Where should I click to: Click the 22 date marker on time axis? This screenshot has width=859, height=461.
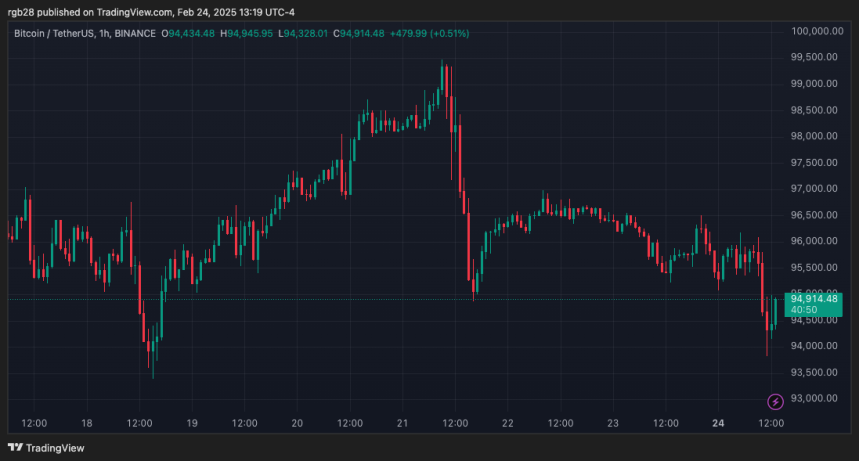pos(508,423)
